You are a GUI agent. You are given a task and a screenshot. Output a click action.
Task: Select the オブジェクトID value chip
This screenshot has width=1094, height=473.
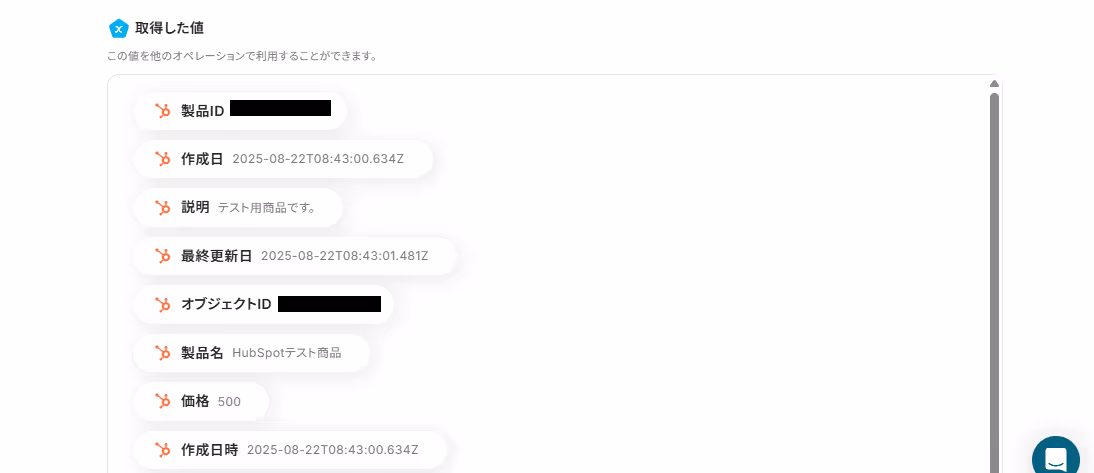pyautogui.click(x=264, y=305)
